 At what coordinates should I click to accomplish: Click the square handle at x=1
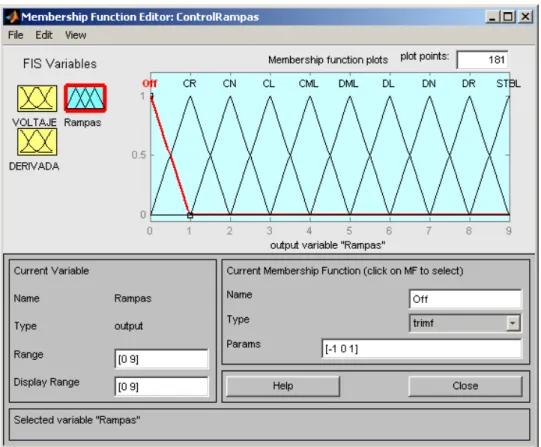pos(190,216)
